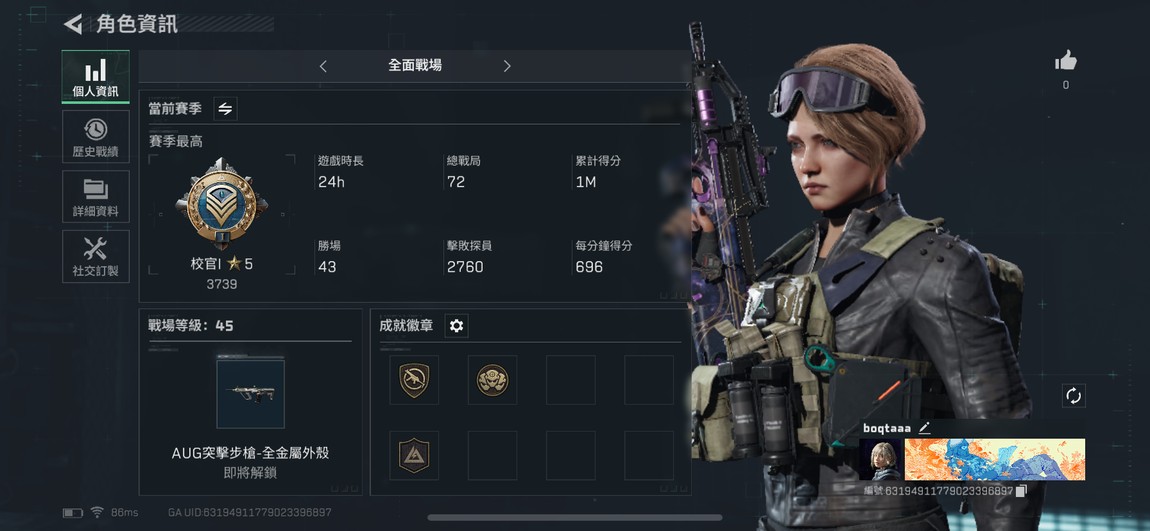This screenshot has width=1150, height=531.
Task: Switch to previous game mode with left chevron
Action: (323, 66)
